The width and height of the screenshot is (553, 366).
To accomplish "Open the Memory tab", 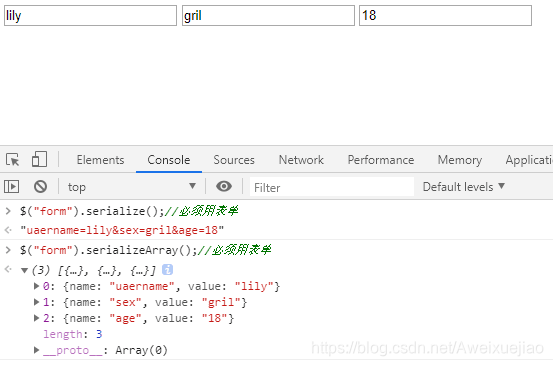I will [460, 160].
